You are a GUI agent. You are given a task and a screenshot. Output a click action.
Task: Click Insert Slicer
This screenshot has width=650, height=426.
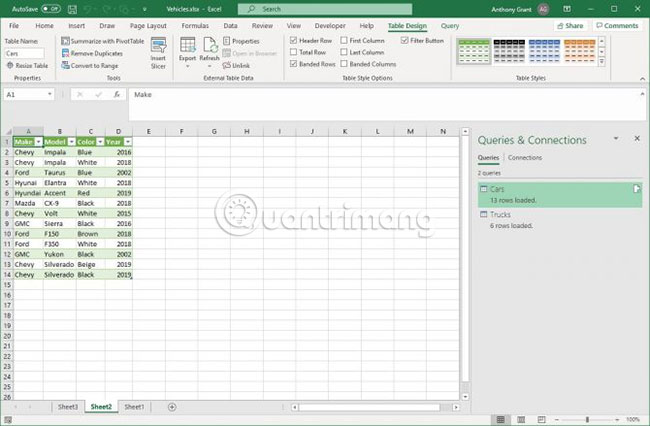point(158,53)
